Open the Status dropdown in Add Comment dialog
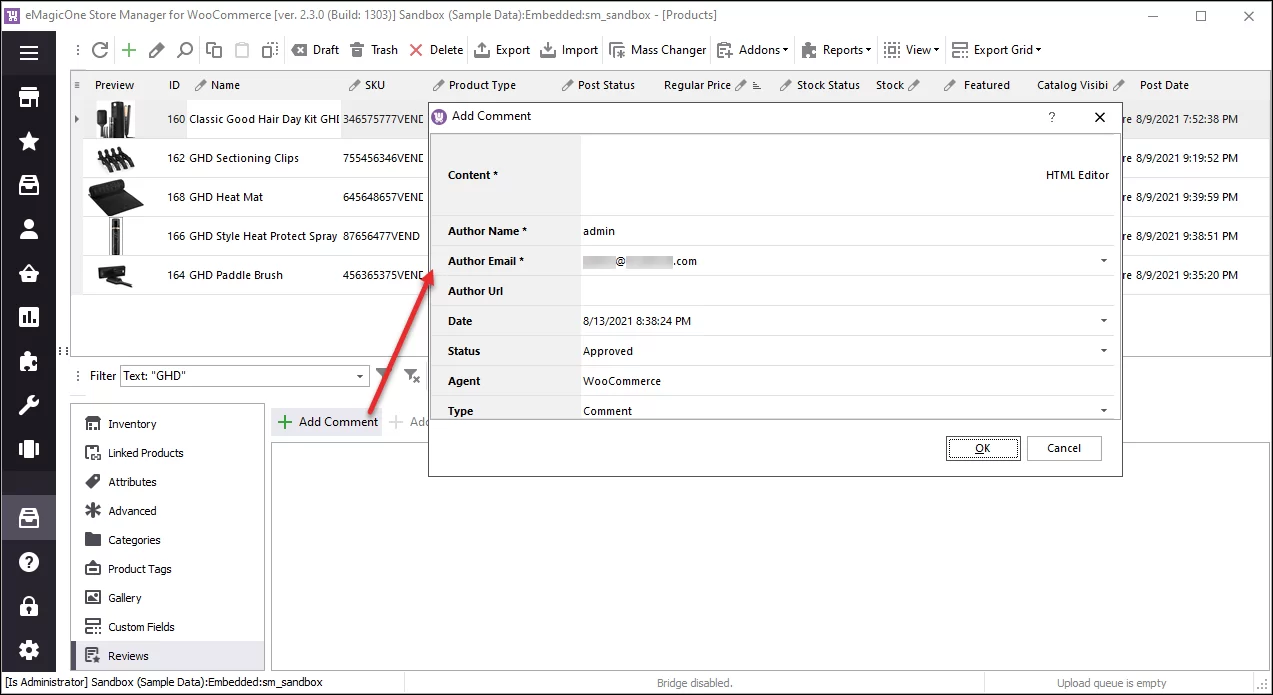Image resolution: width=1273 pixels, height=695 pixels. pos(1103,351)
